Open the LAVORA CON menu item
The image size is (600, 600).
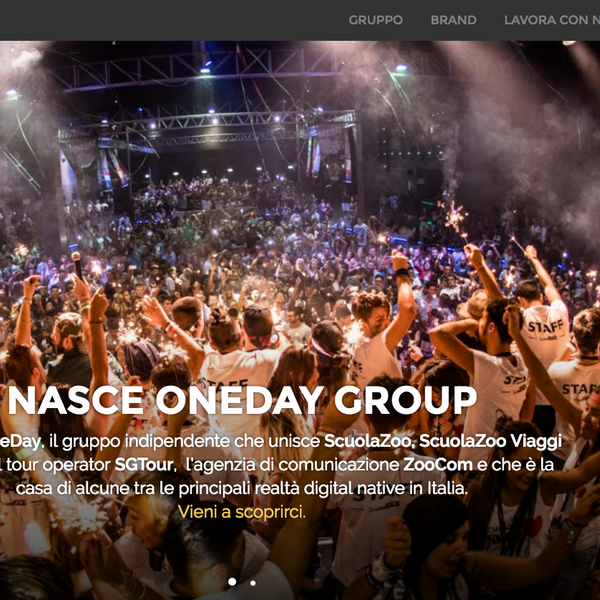coord(552,20)
